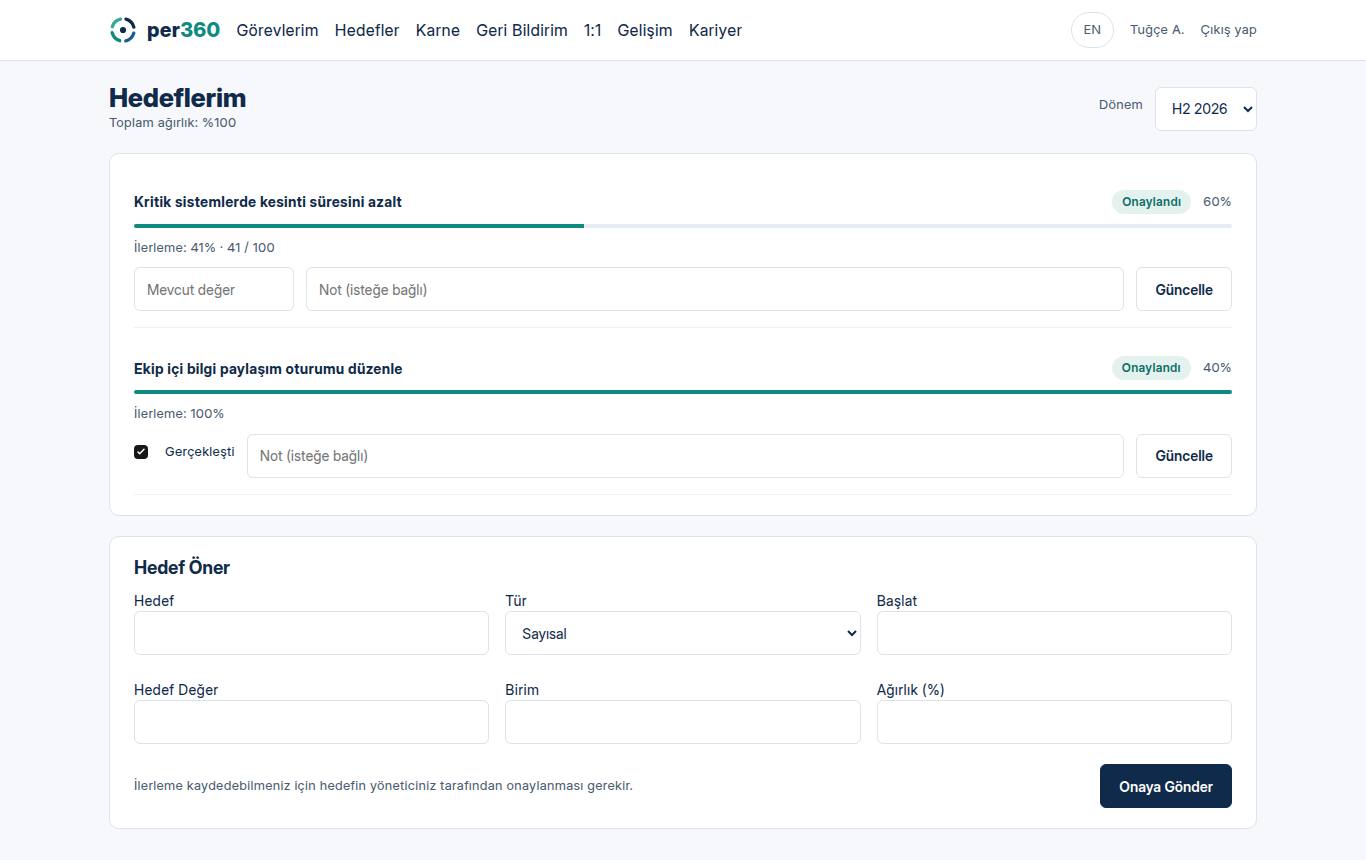This screenshot has width=1366, height=860.
Task: Click the Kritik sistemlerde kesinti süresini azalt title
Action: click(x=268, y=202)
